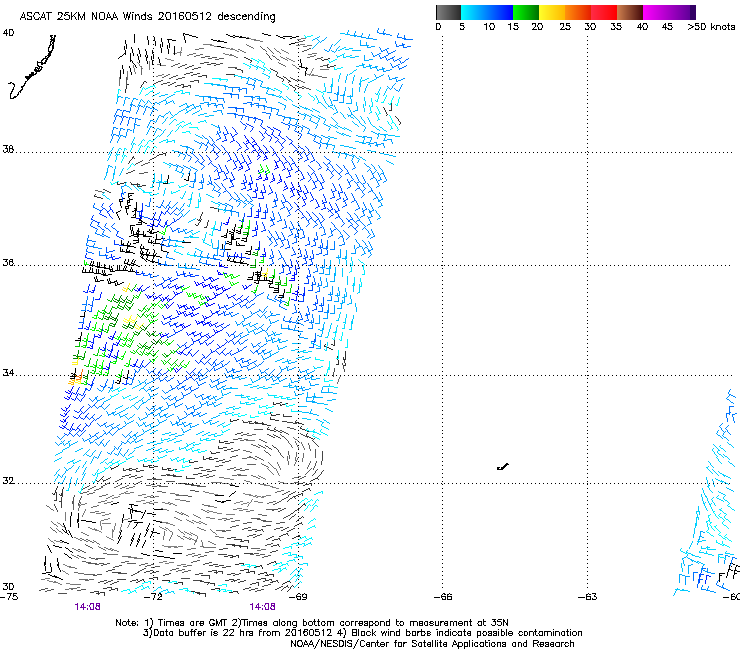Click the yellow 20-25 knots legend swatch

click(x=552, y=12)
